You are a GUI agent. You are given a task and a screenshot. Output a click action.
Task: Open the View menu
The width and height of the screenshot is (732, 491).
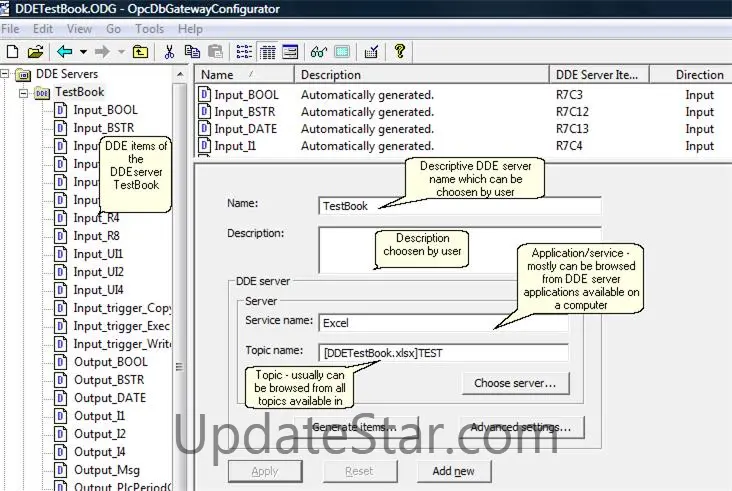79,29
